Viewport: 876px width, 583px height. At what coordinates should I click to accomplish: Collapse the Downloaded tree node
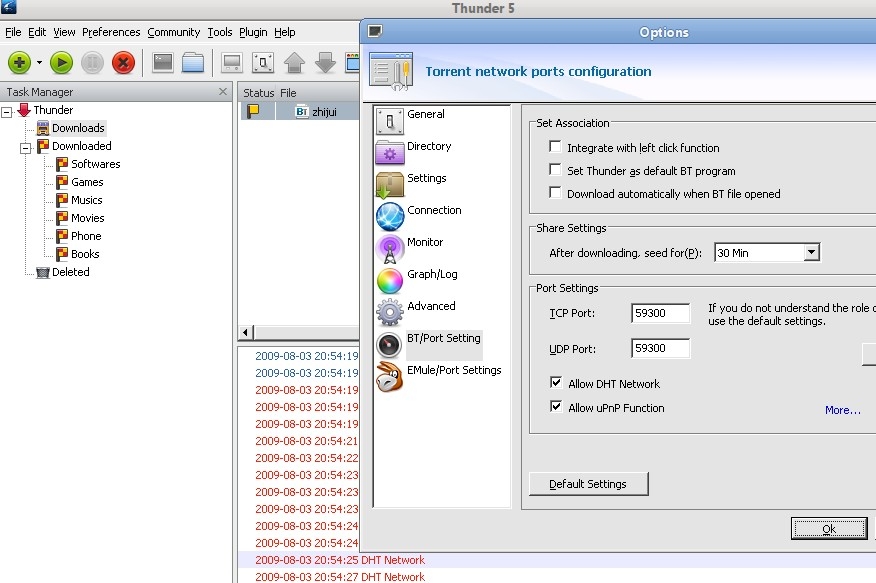[26, 148]
